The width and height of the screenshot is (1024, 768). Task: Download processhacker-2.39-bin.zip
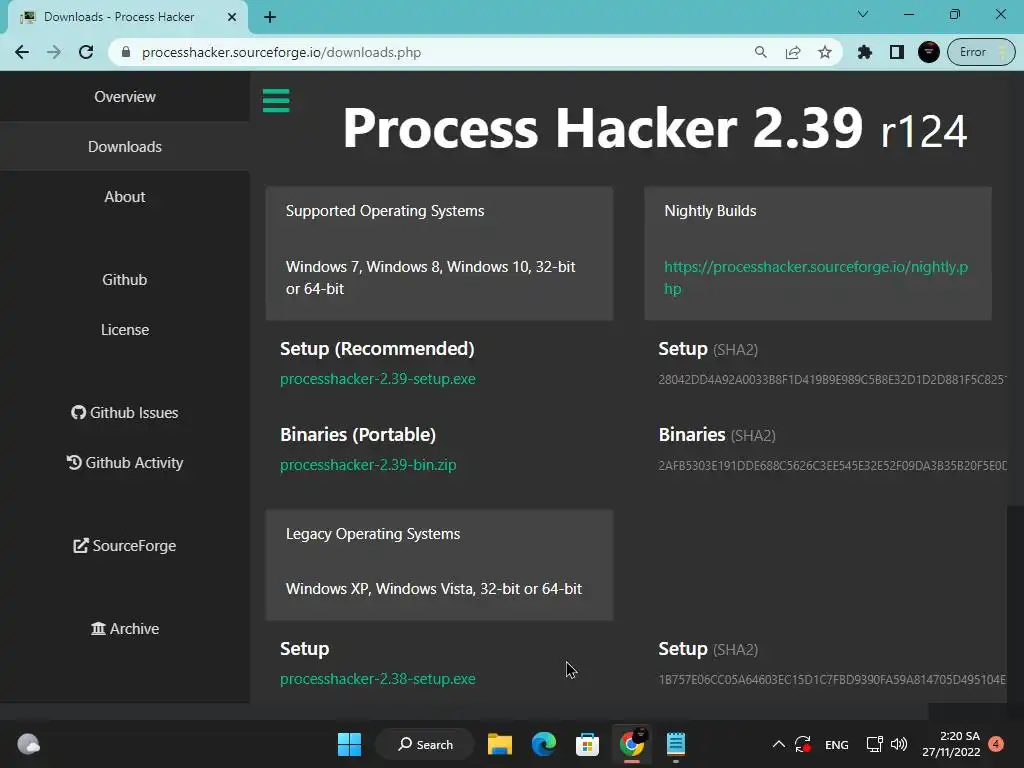point(368,465)
